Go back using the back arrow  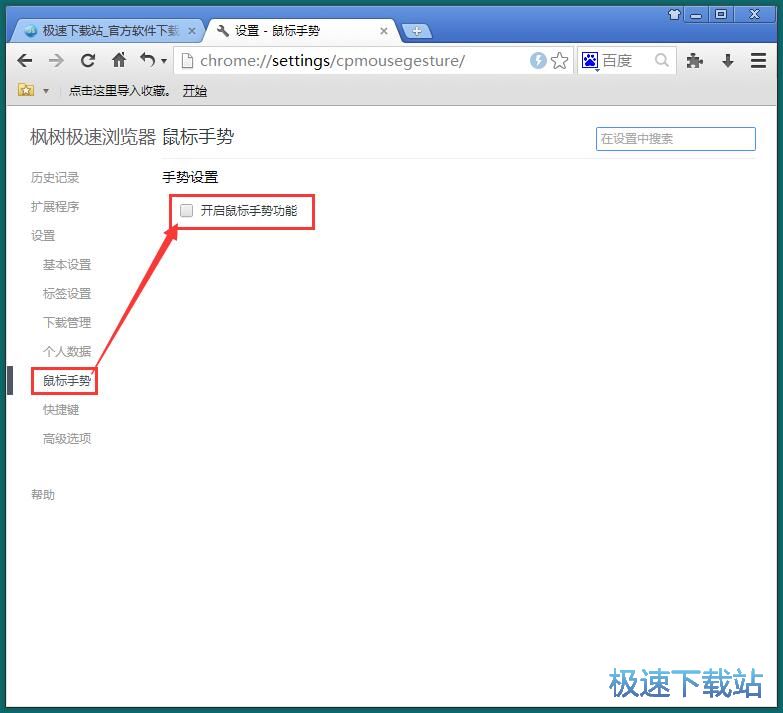point(24,61)
